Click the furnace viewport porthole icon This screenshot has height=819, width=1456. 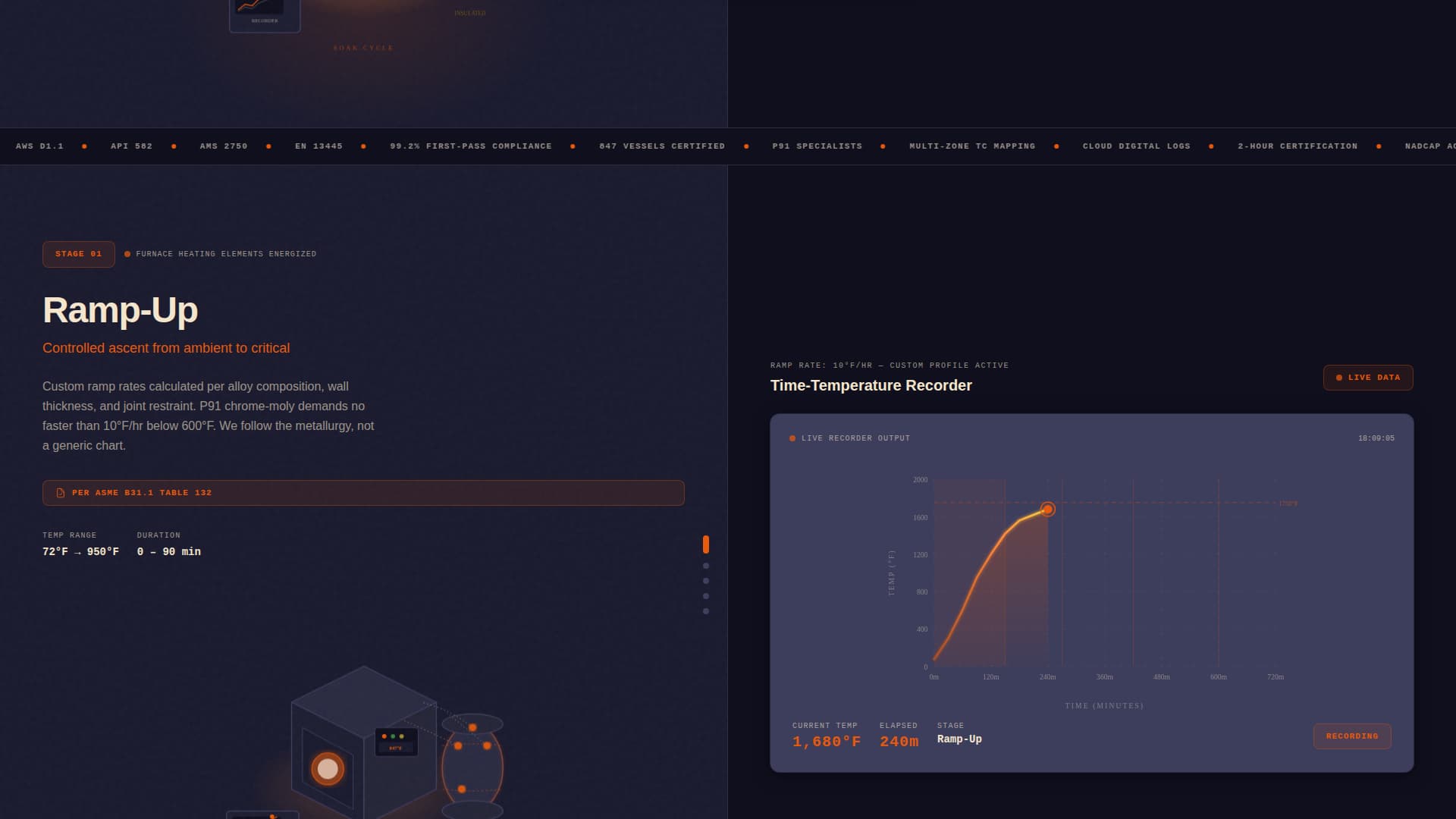point(326,769)
